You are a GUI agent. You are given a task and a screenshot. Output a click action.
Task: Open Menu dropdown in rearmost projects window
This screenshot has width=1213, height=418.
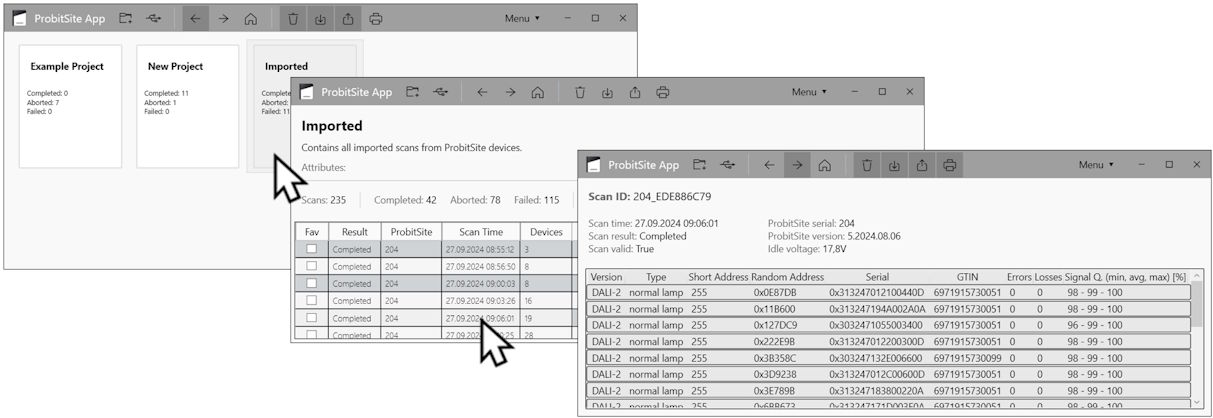[522, 18]
